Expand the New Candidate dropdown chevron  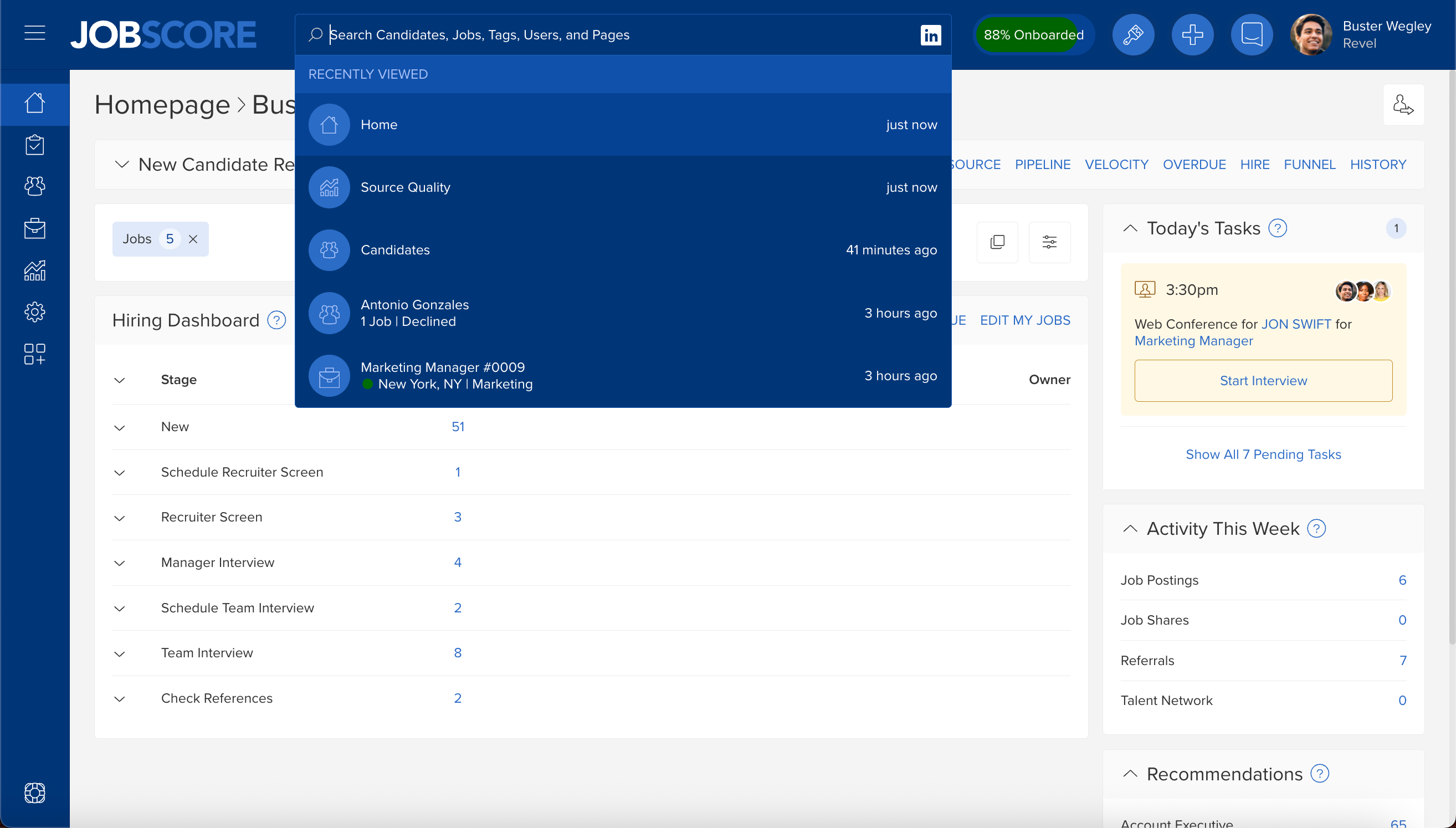pos(122,165)
